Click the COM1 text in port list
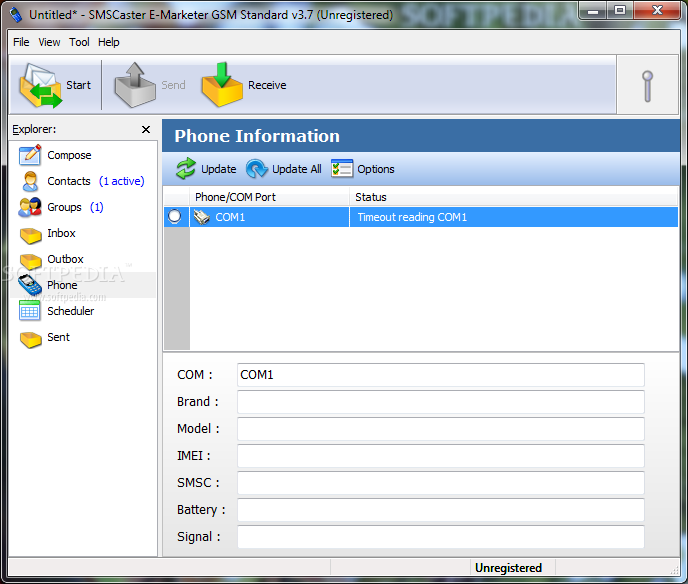Screen dimensions: 688x584 click(x=230, y=217)
